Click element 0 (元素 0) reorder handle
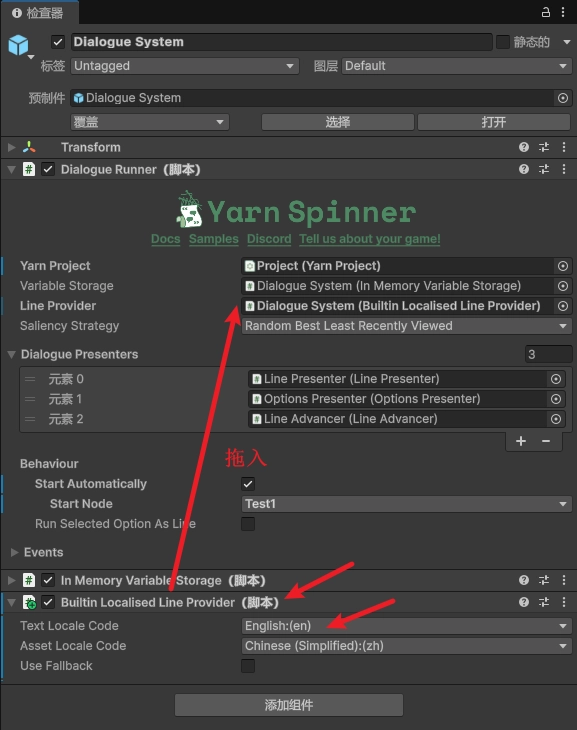The height and width of the screenshot is (730, 577). (x=30, y=379)
